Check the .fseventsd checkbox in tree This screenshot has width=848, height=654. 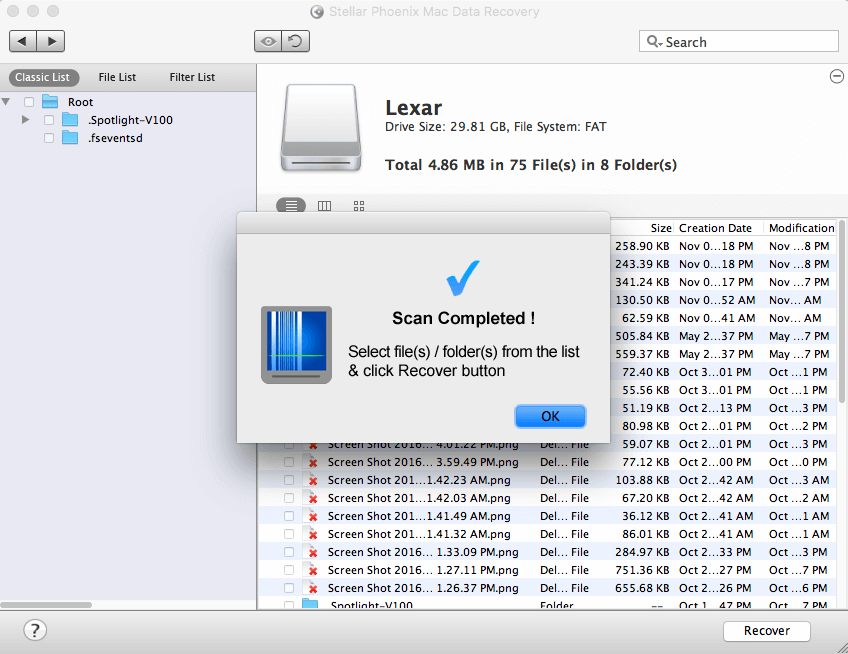49,138
